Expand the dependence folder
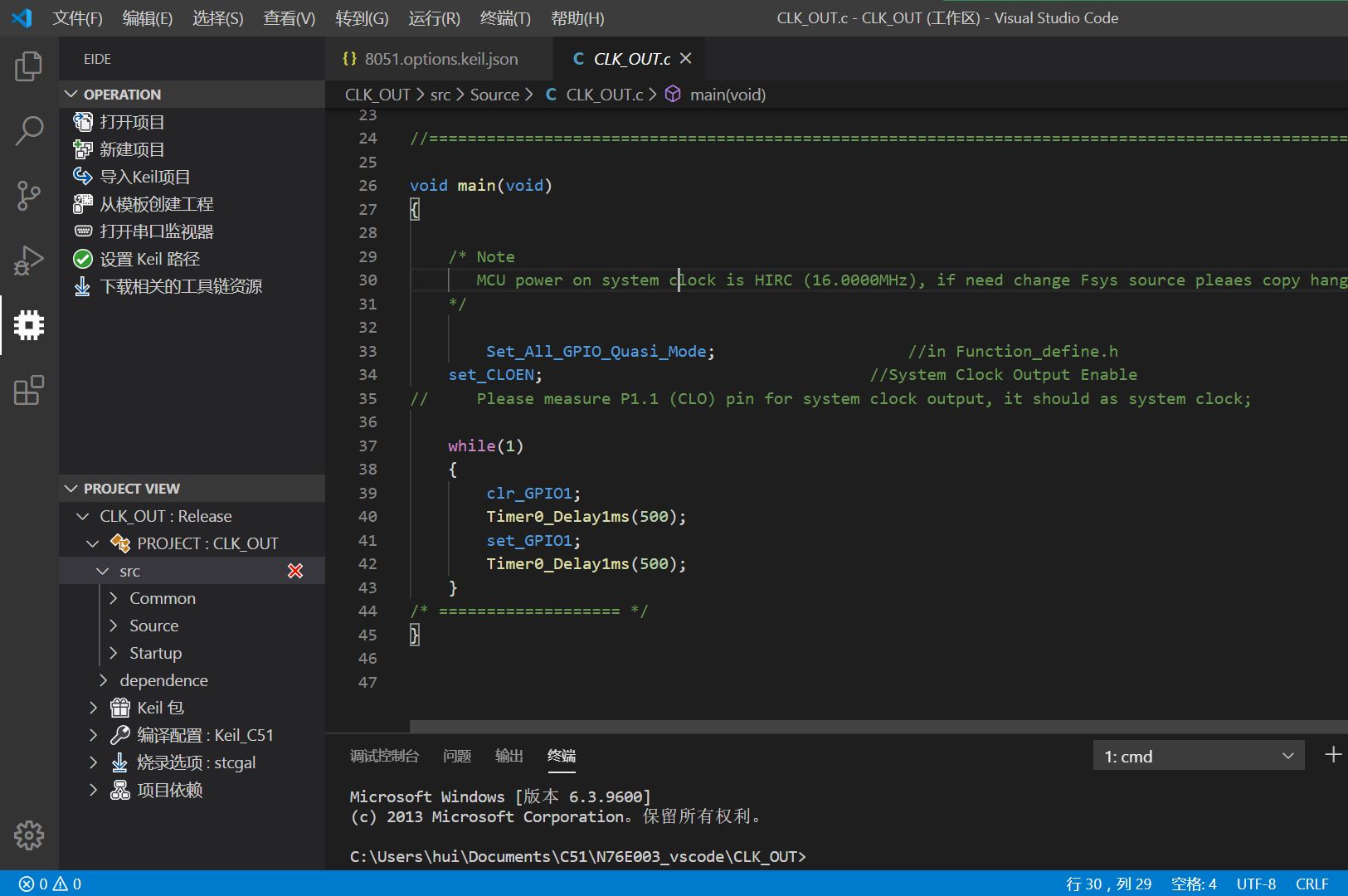Image resolution: width=1348 pixels, height=896 pixels. point(104,680)
